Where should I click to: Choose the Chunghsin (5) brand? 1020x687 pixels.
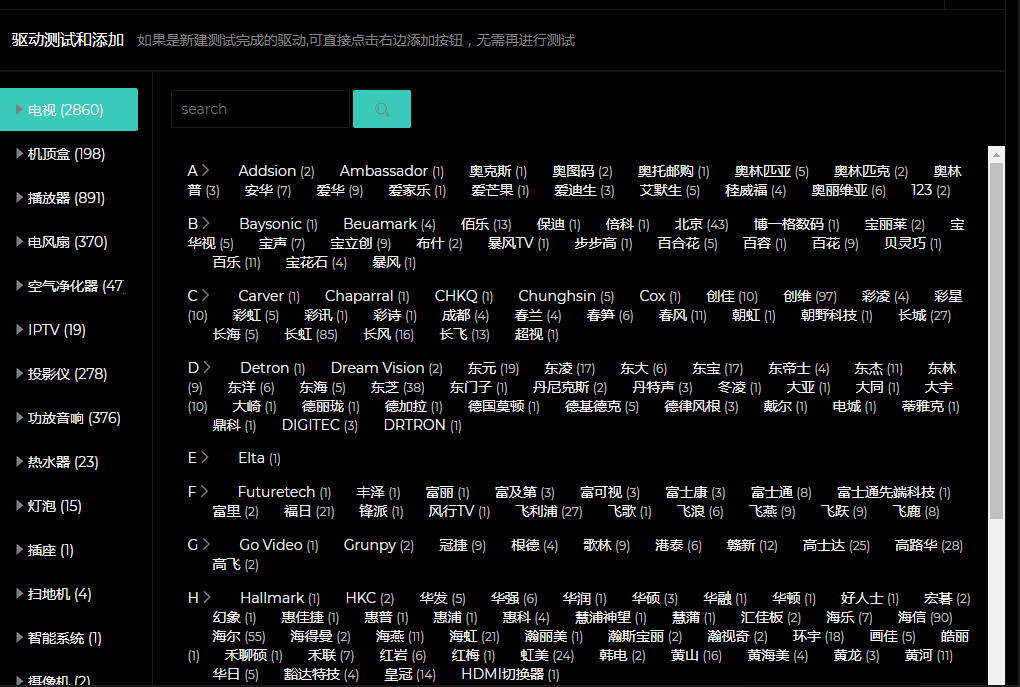coord(566,296)
